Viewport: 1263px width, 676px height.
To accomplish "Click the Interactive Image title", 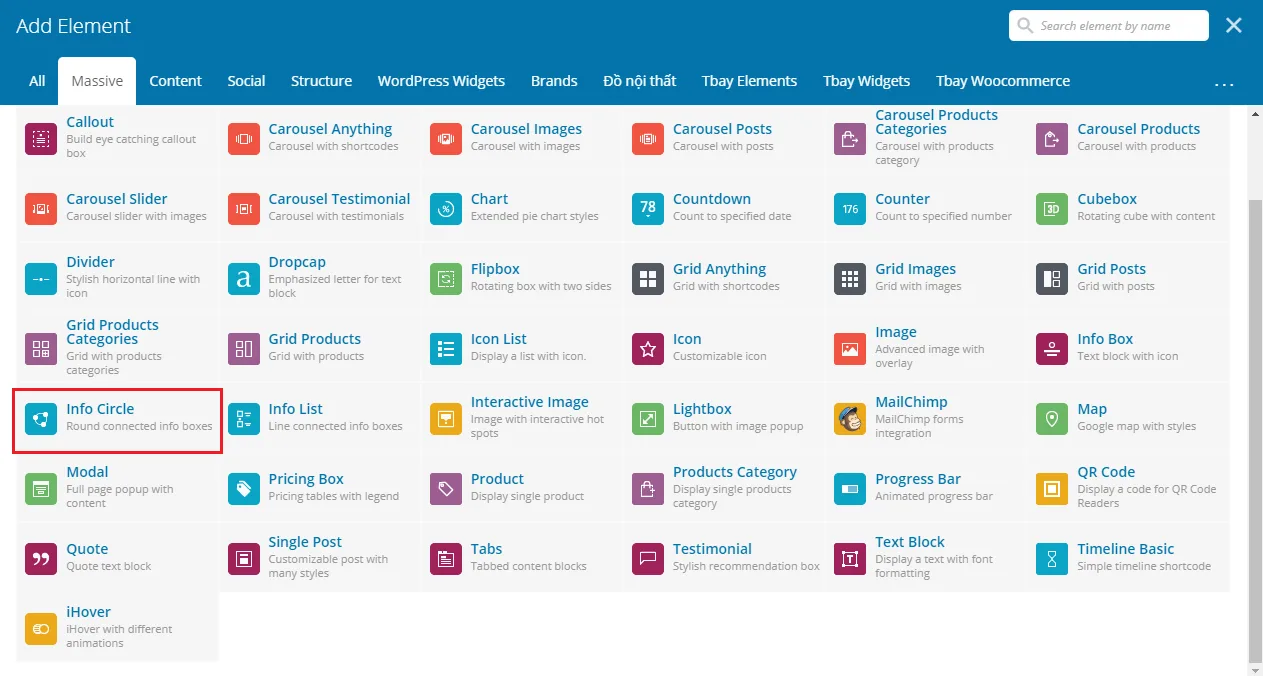I will click(x=530, y=402).
